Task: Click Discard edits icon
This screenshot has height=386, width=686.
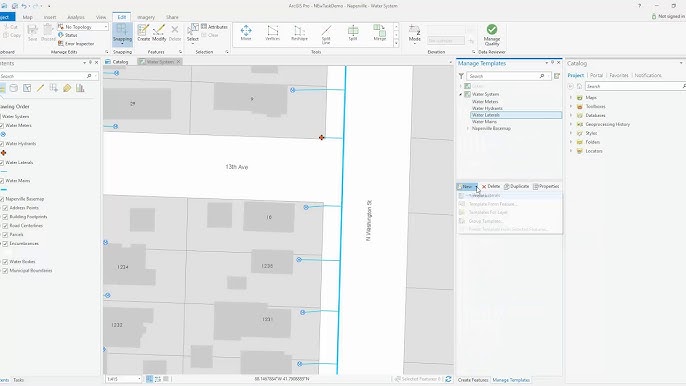Action: [48, 33]
